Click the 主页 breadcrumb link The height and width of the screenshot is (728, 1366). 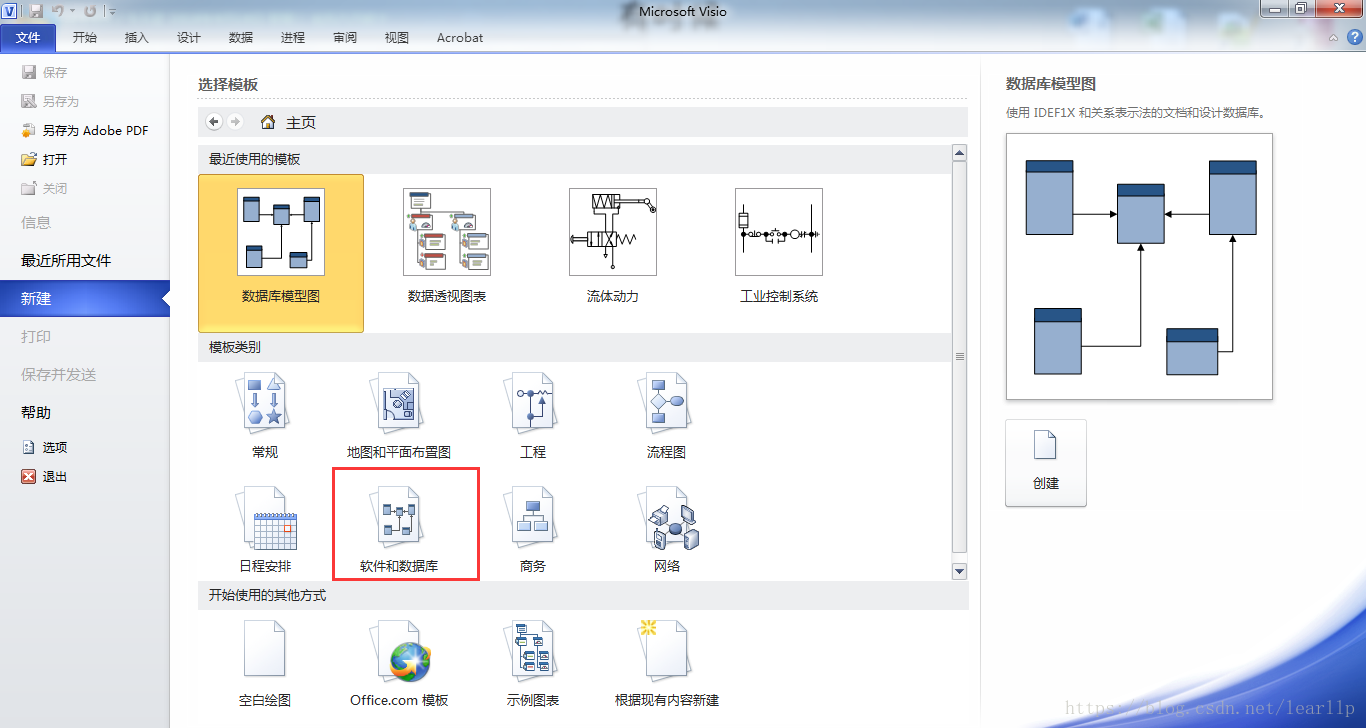(x=301, y=122)
